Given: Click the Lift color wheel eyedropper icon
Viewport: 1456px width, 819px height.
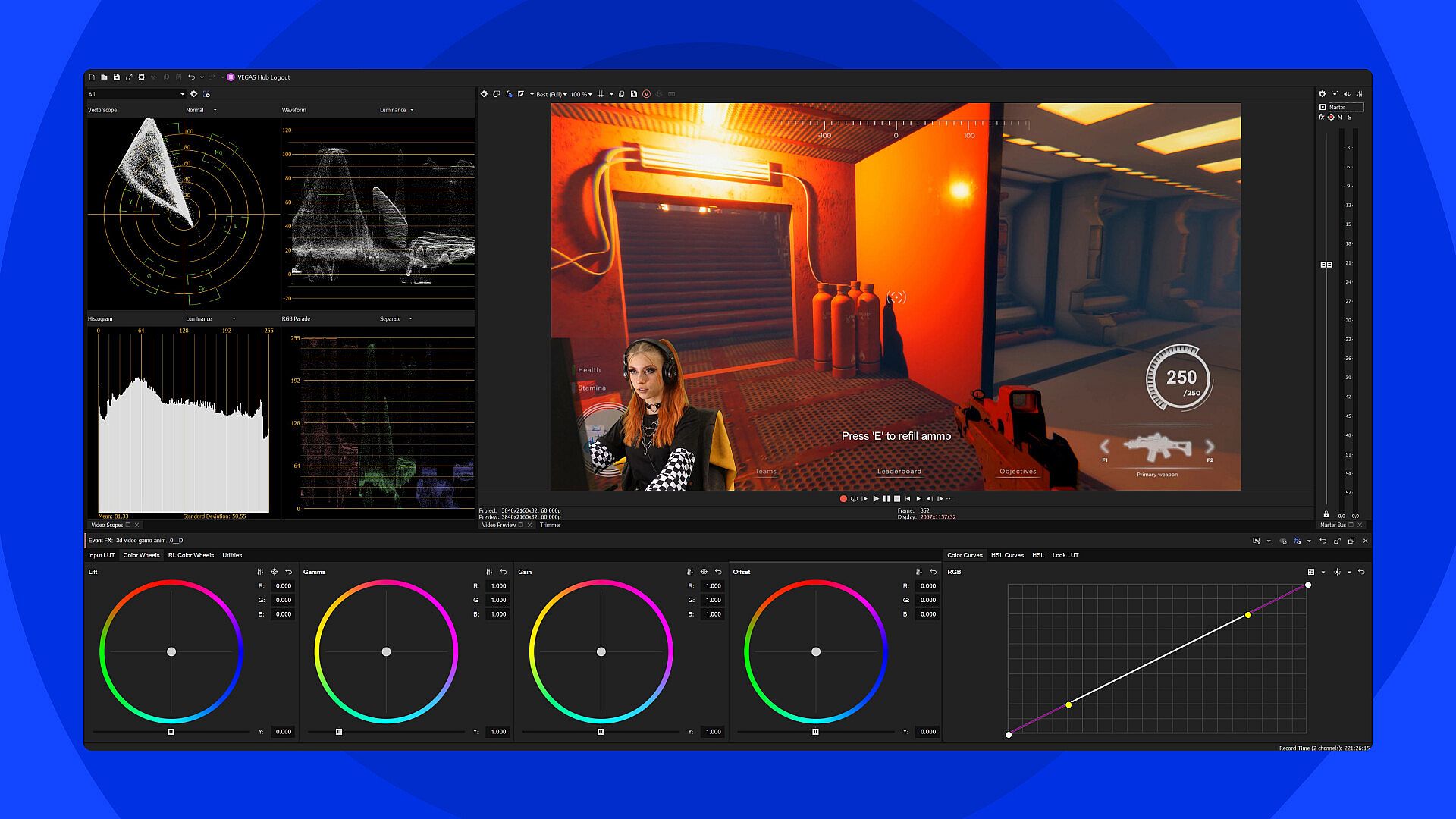Looking at the screenshot, I should tap(275, 572).
